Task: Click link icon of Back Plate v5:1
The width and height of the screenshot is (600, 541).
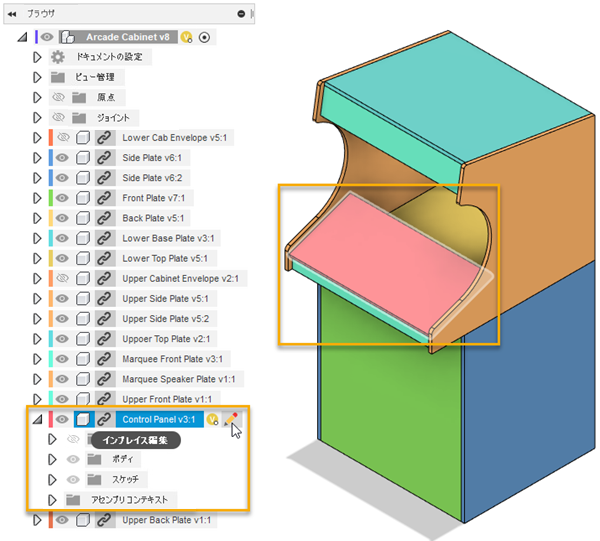Action: pos(104,218)
